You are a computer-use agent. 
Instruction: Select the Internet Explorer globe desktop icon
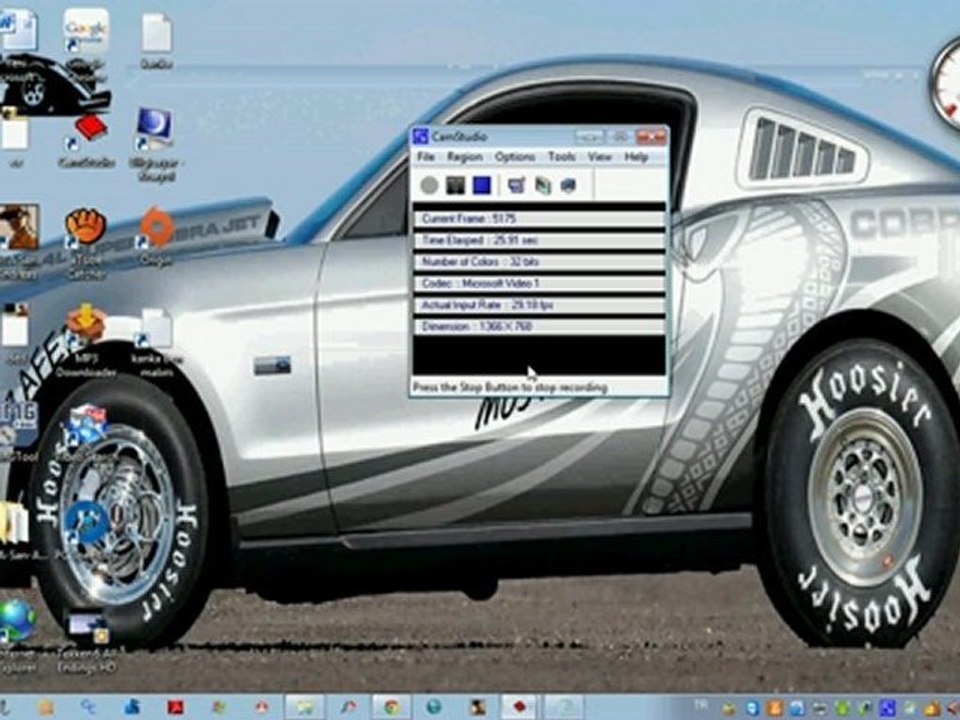coord(17,636)
